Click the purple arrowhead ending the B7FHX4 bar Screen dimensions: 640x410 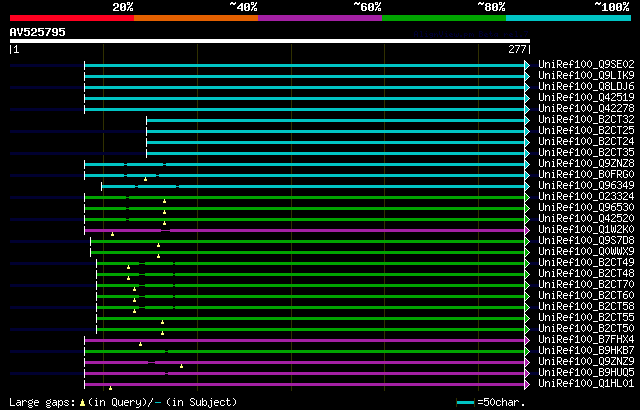tap(527, 340)
